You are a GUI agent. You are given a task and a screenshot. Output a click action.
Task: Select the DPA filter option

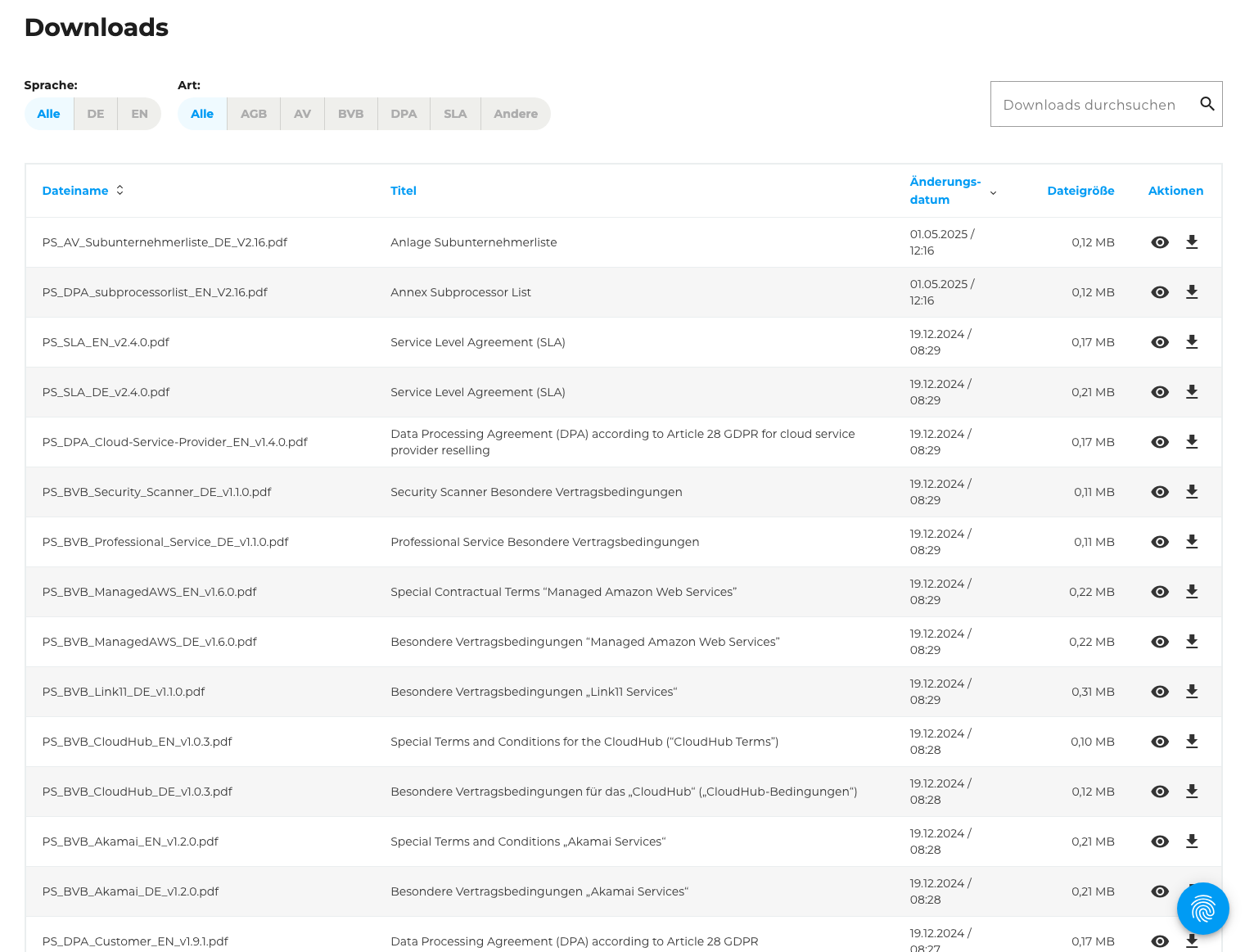(403, 114)
